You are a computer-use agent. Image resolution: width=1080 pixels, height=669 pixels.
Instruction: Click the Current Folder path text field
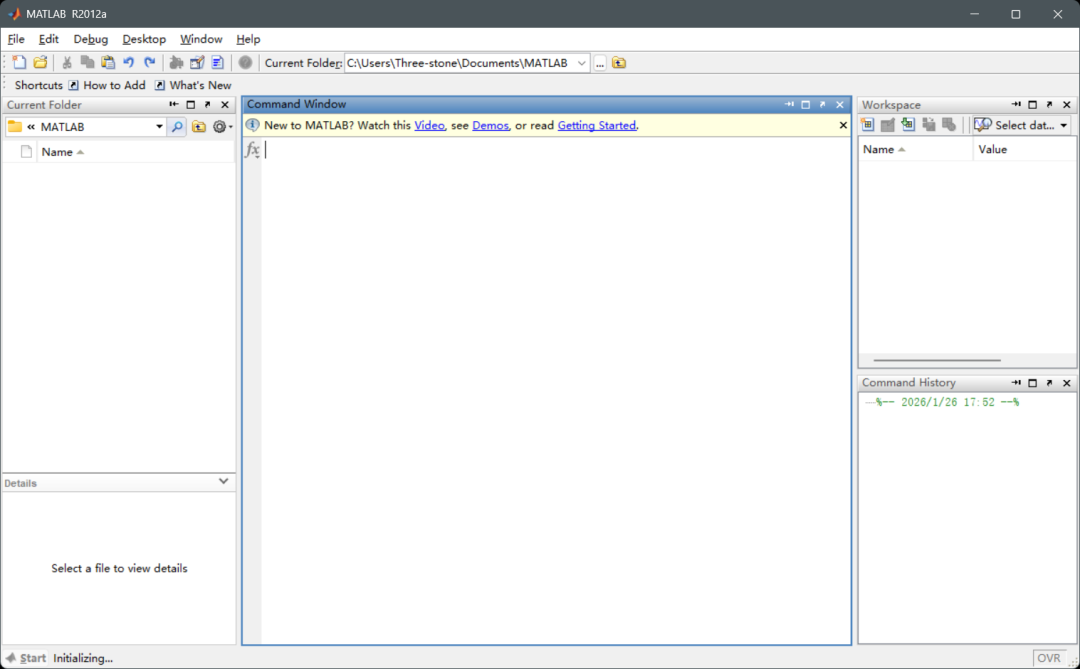[x=459, y=63]
